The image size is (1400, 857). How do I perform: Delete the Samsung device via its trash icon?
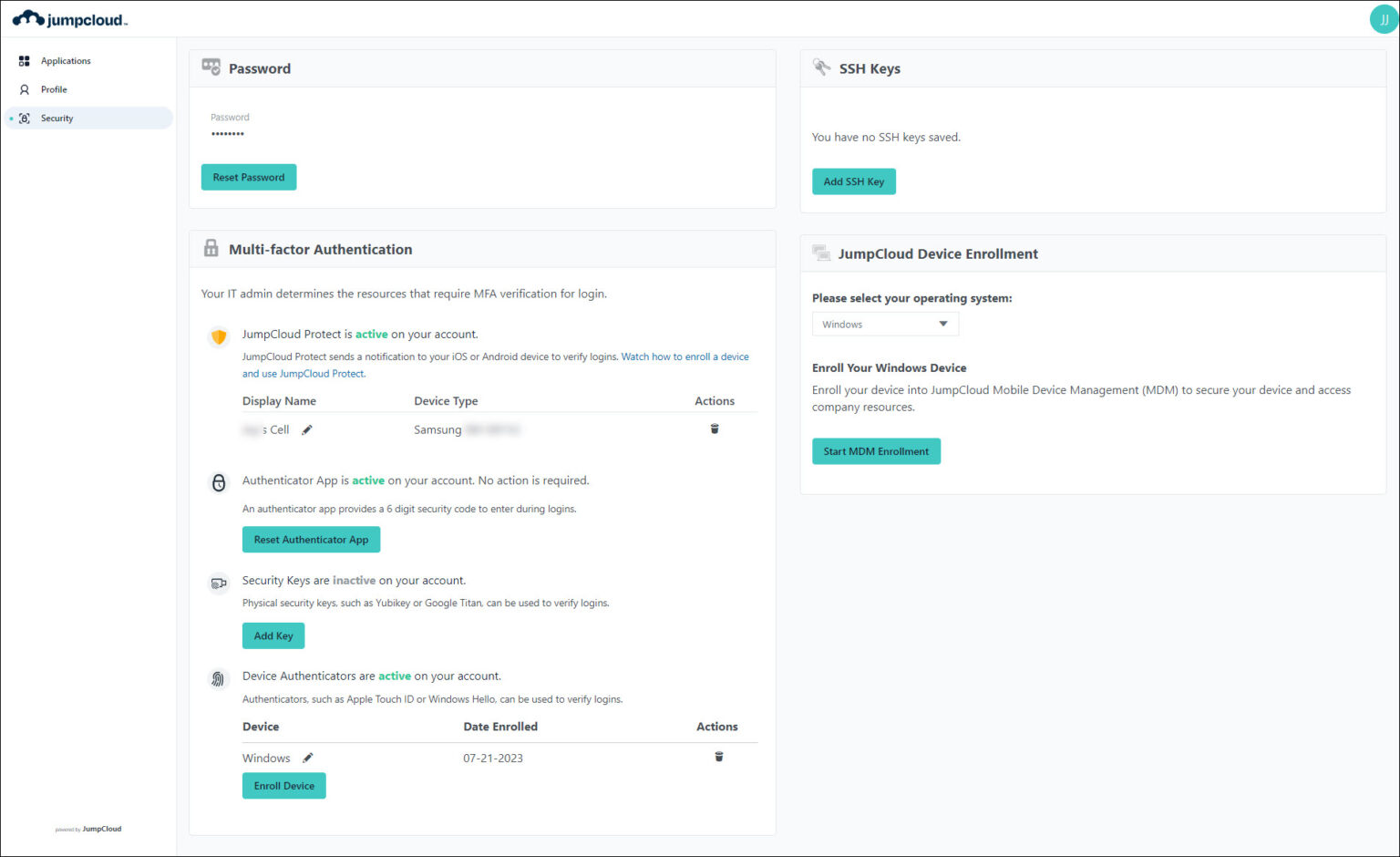pyautogui.click(x=715, y=428)
